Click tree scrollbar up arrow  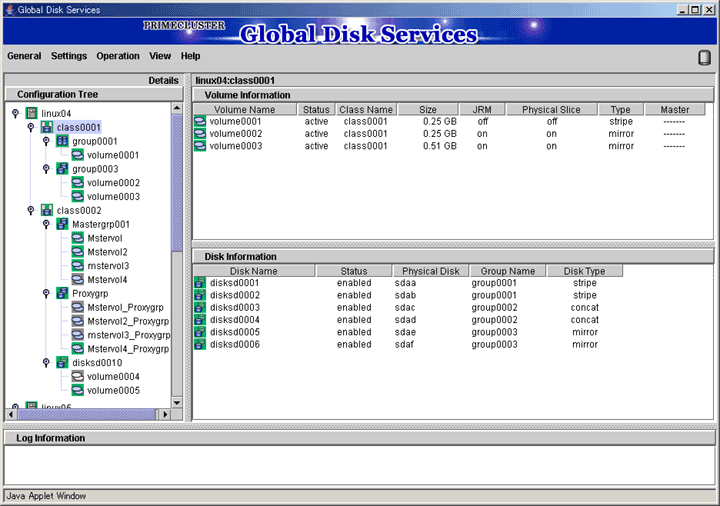(x=177, y=108)
